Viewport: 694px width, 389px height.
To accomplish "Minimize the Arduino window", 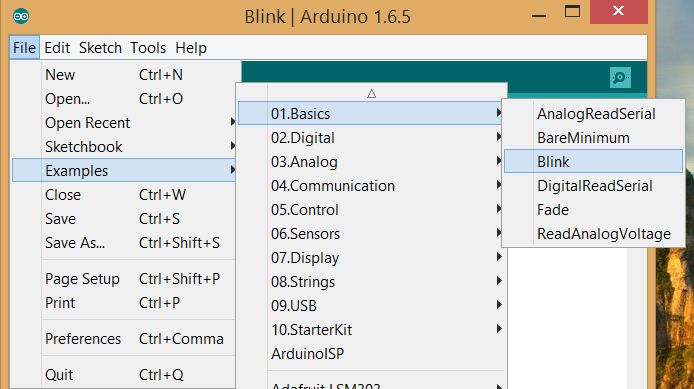I will coord(539,15).
